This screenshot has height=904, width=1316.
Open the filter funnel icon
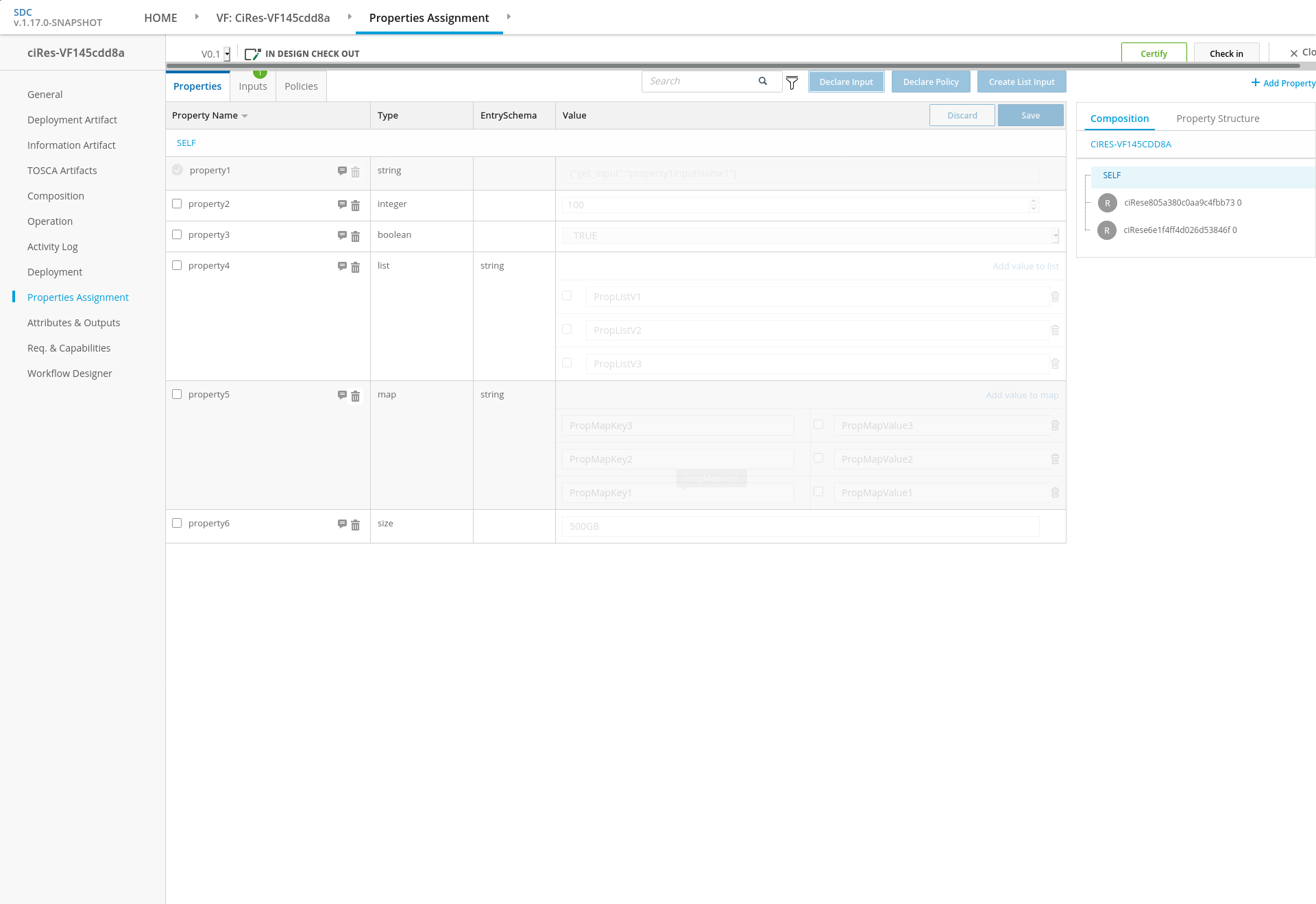[792, 83]
